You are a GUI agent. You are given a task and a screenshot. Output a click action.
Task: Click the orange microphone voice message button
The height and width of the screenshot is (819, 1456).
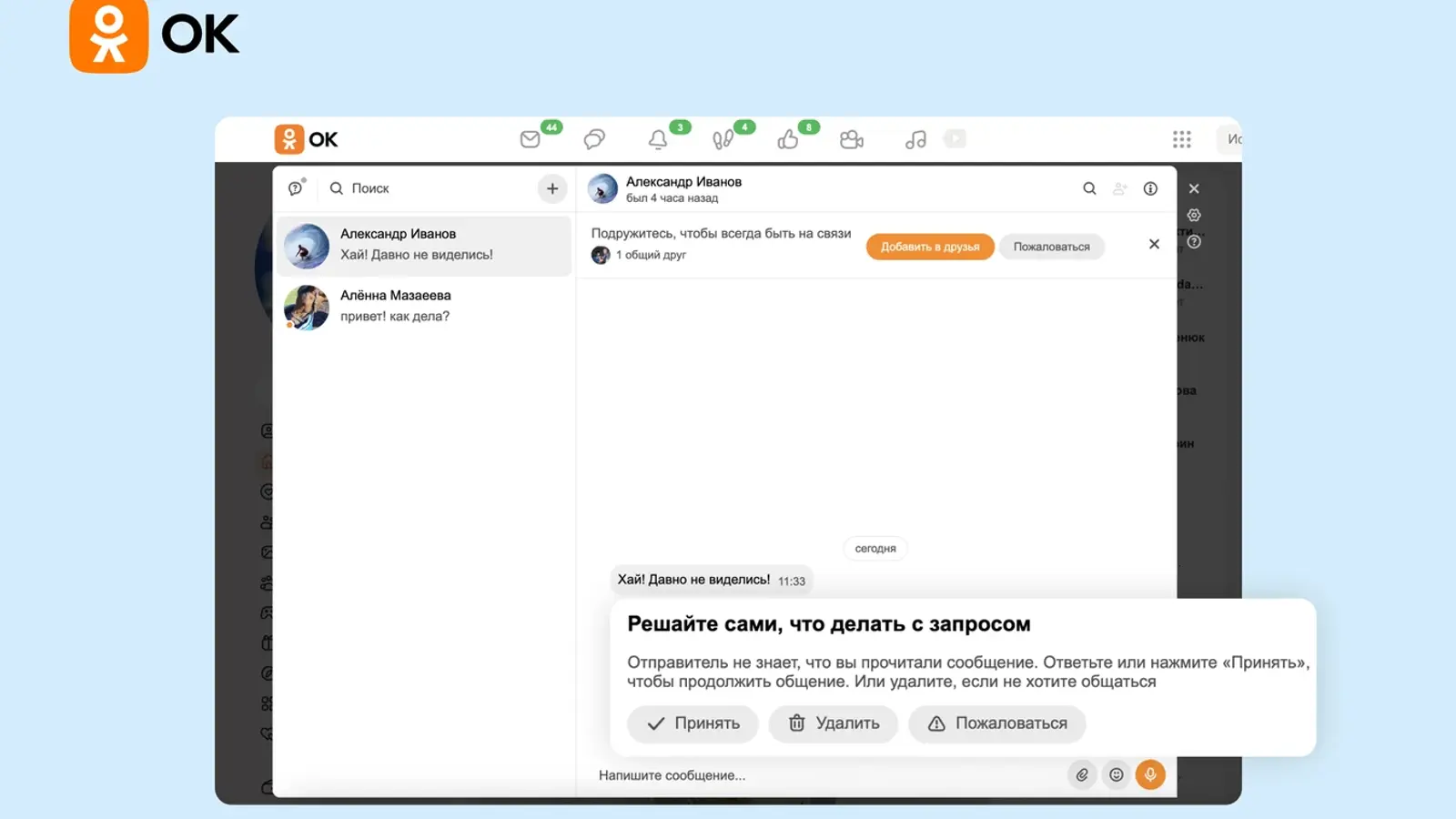click(1150, 775)
